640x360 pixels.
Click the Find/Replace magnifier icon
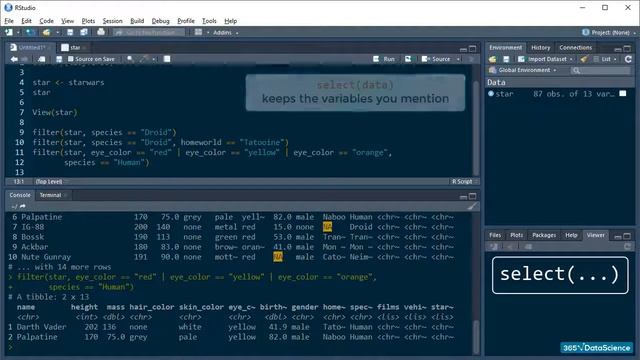pos(130,59)
